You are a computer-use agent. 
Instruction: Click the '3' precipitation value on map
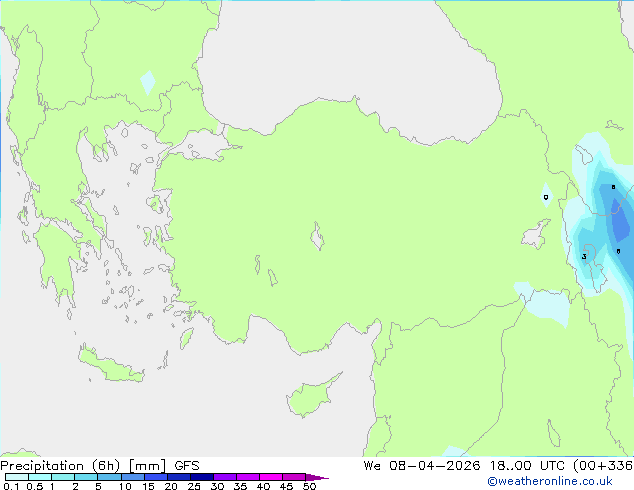(584, 257)
